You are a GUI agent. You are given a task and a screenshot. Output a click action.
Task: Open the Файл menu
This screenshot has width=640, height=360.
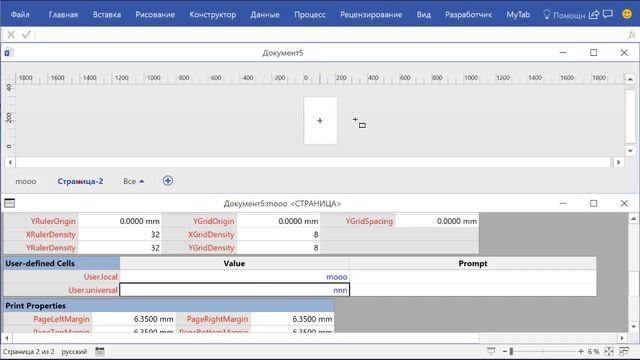[x=20, y=15]
